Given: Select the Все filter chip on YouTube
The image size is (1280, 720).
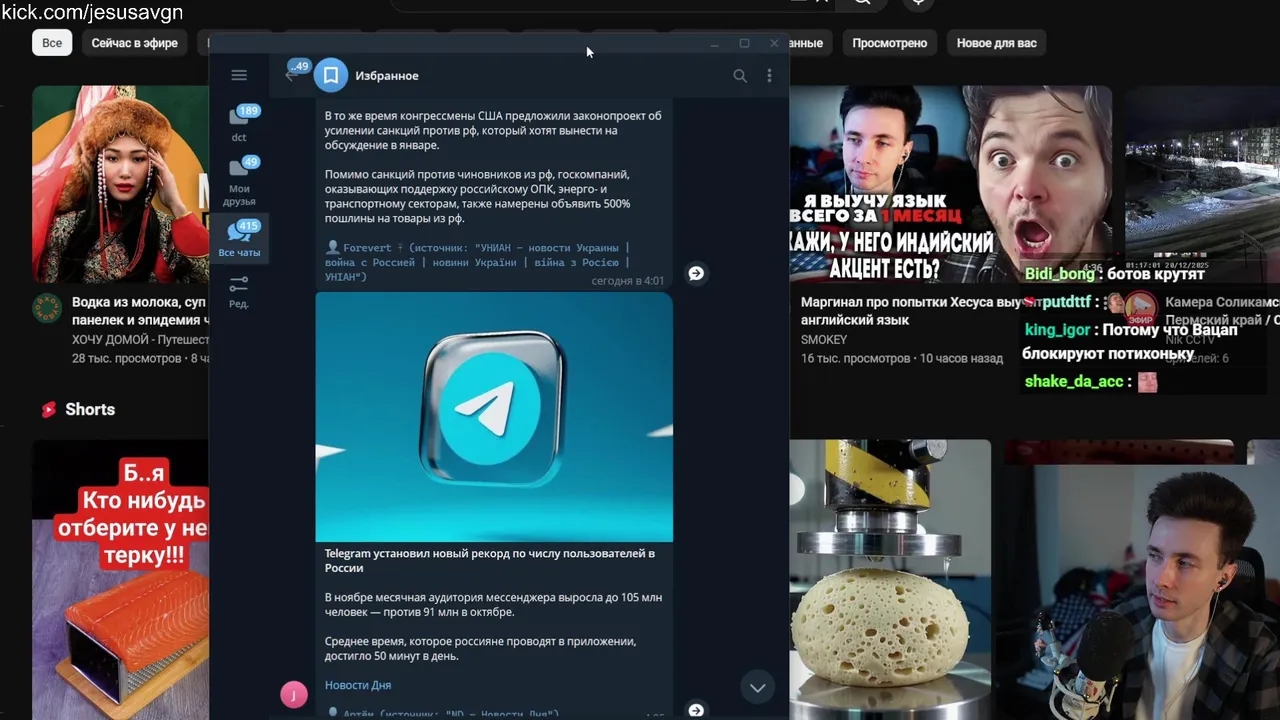Looking at the screenshot, I should click(x=52, y=43).
